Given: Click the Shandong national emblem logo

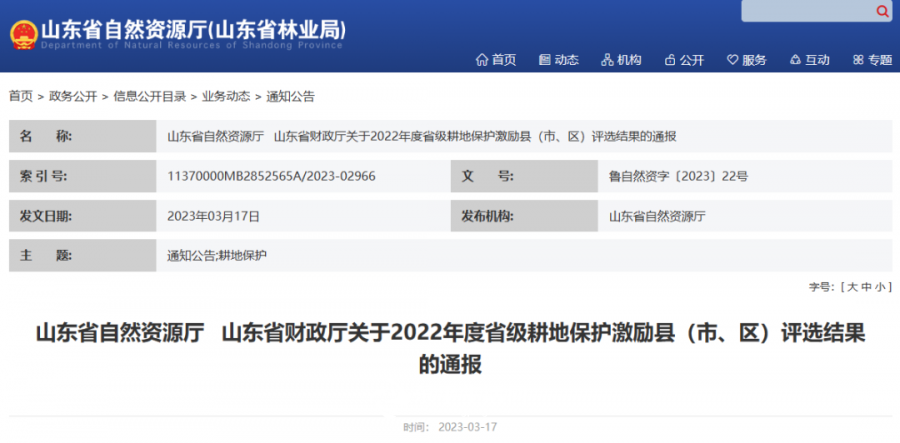Looking at the screenshot, I should click(x=23, y=35).
